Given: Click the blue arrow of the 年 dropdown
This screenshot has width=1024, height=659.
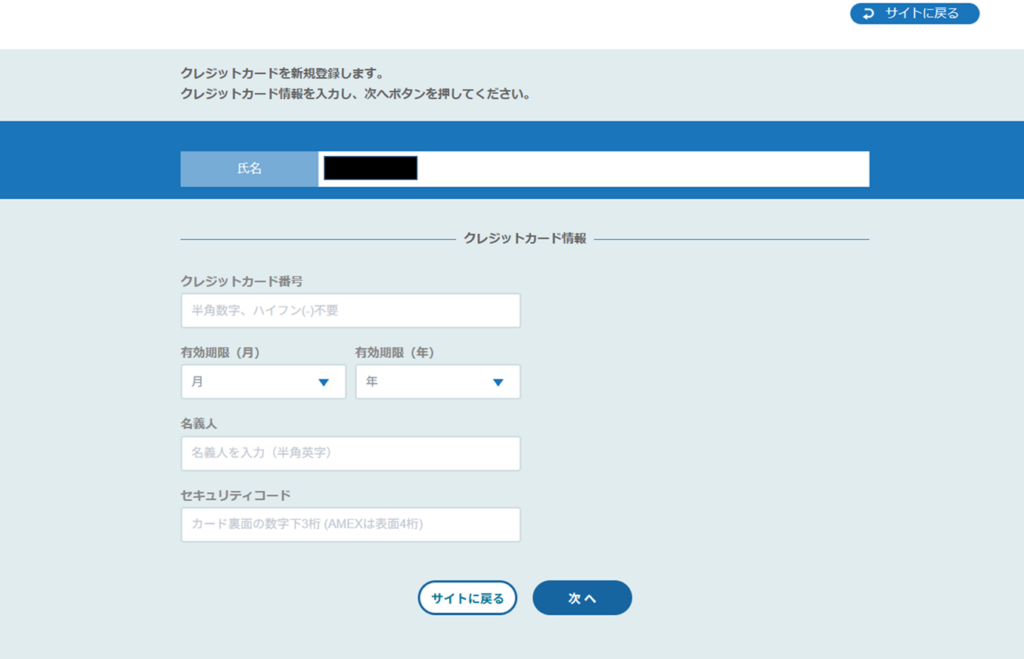Looking at the screenshot, I should pos(498,382).
